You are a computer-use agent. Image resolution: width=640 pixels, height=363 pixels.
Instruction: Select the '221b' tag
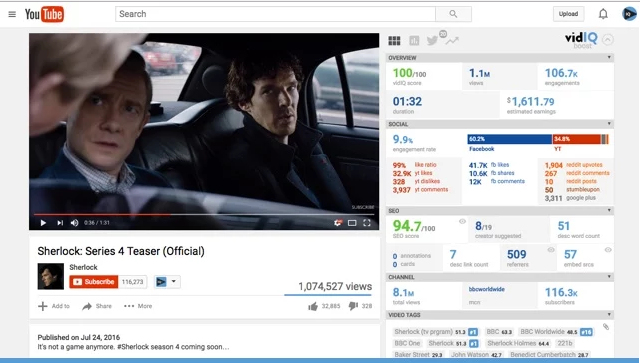point(565,343)
